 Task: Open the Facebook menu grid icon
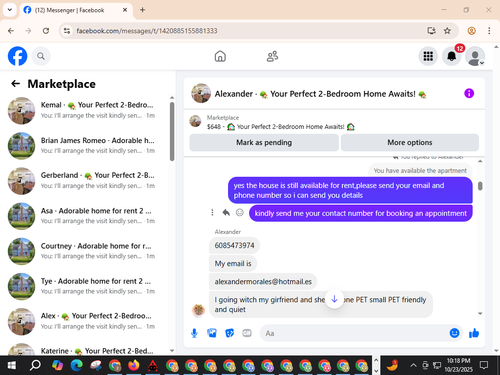[428, 56]
